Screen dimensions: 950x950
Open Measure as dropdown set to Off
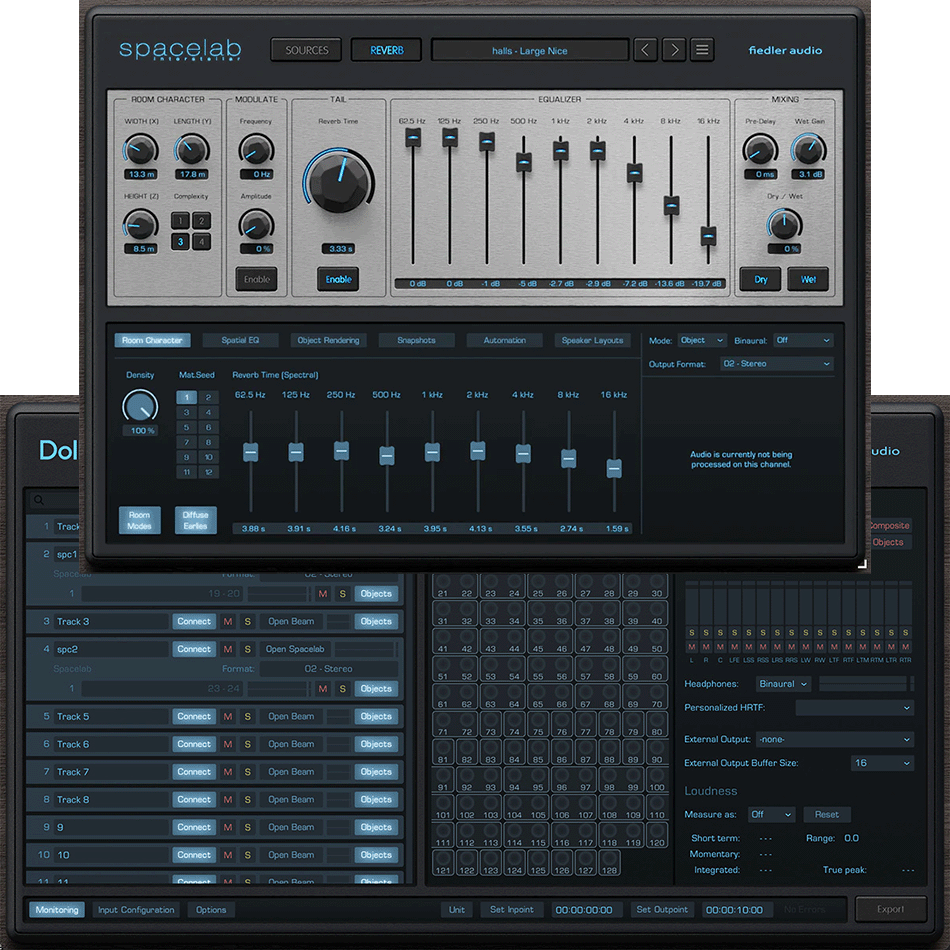point(771,815)
